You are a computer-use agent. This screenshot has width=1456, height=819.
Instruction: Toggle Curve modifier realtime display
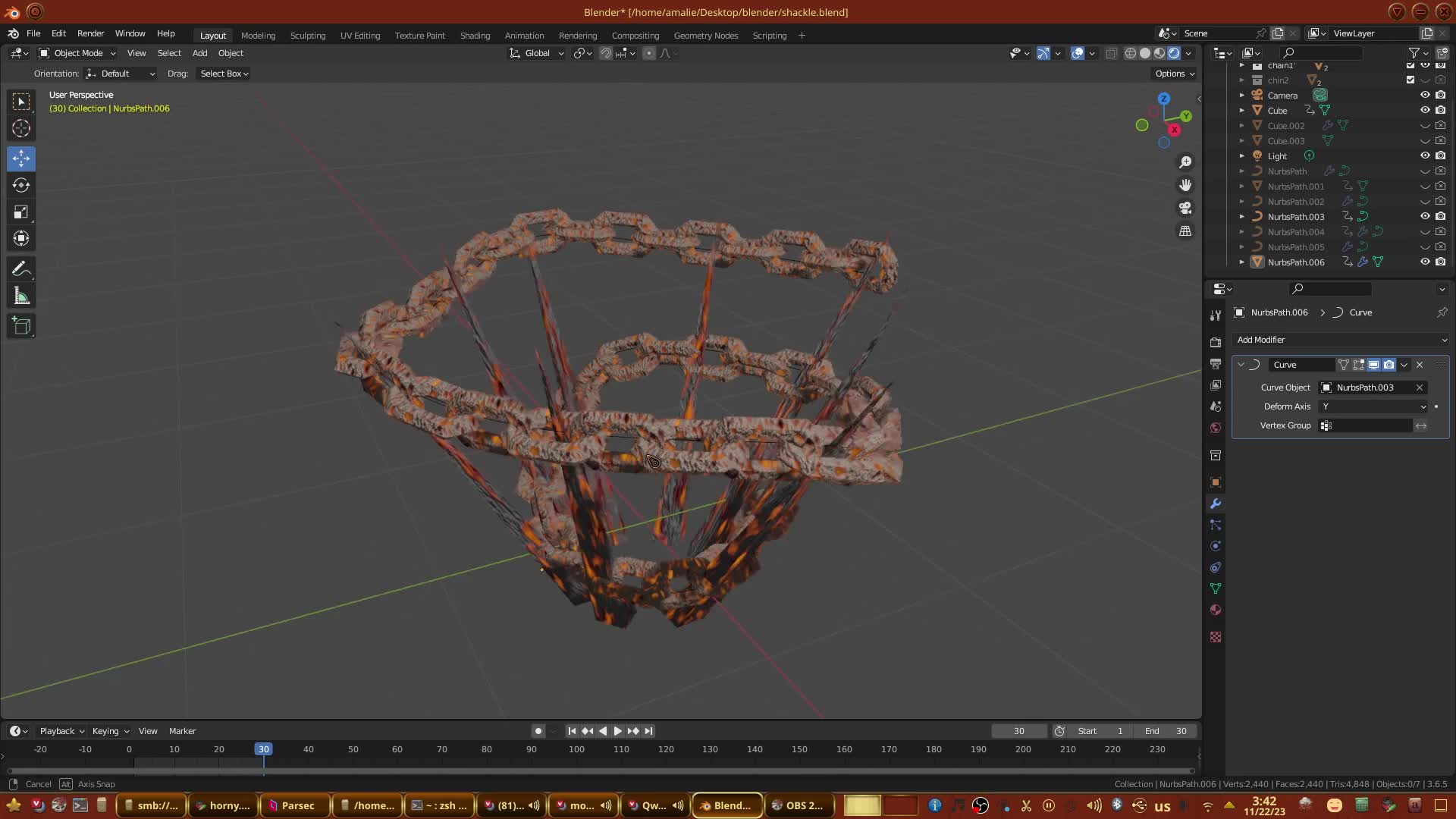tap(1373, 365)
